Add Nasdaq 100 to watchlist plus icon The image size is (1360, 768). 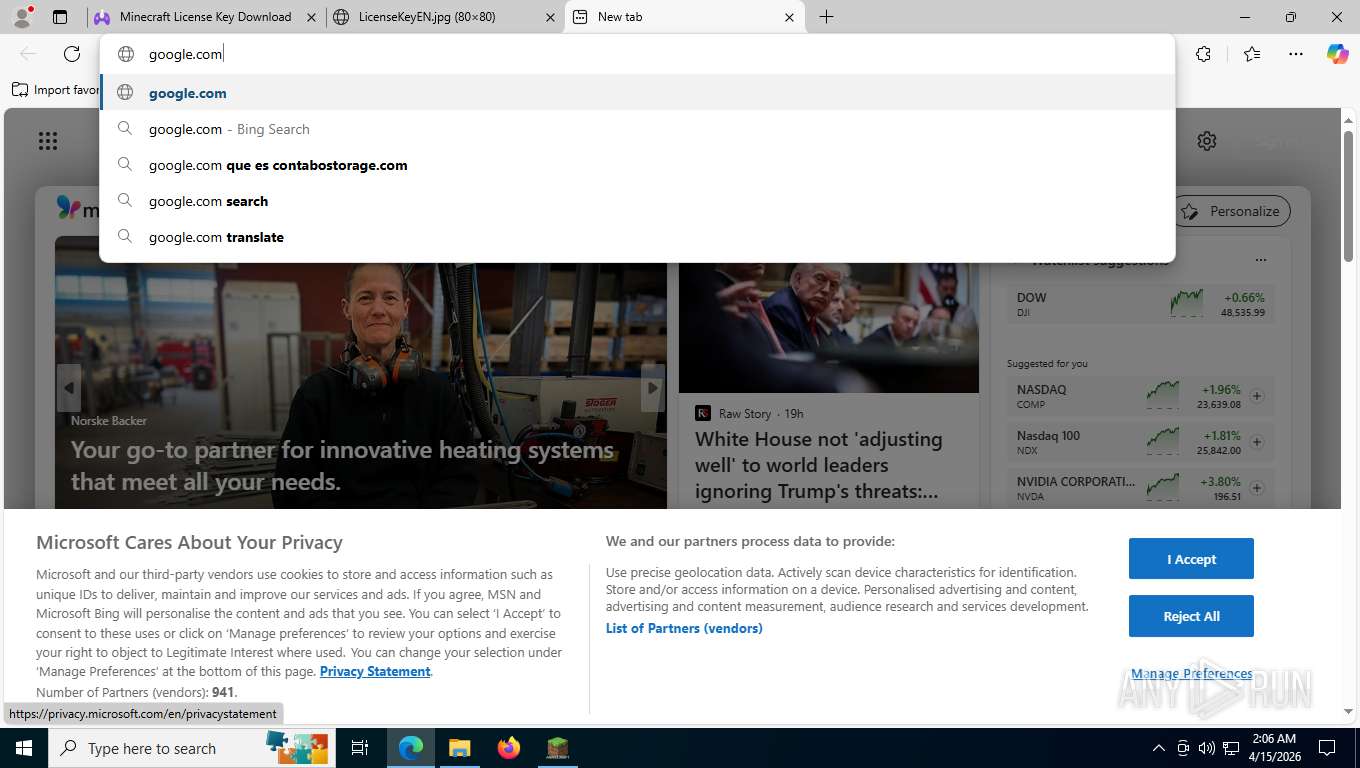tap(1257, 442)
